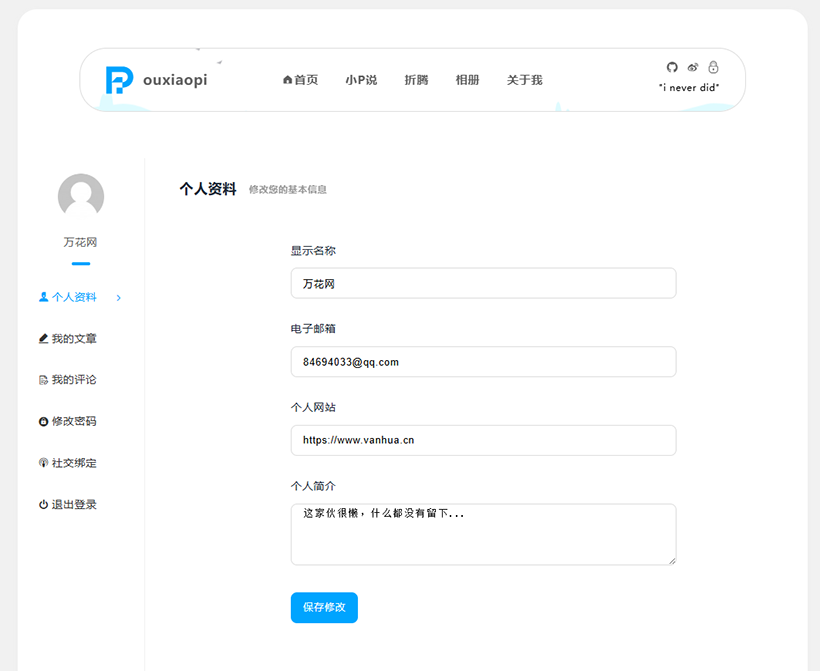Click the pencil icon beside 我的文章
Image resolution: width=820 pixels, height=671 pixels.
[43, 339]
